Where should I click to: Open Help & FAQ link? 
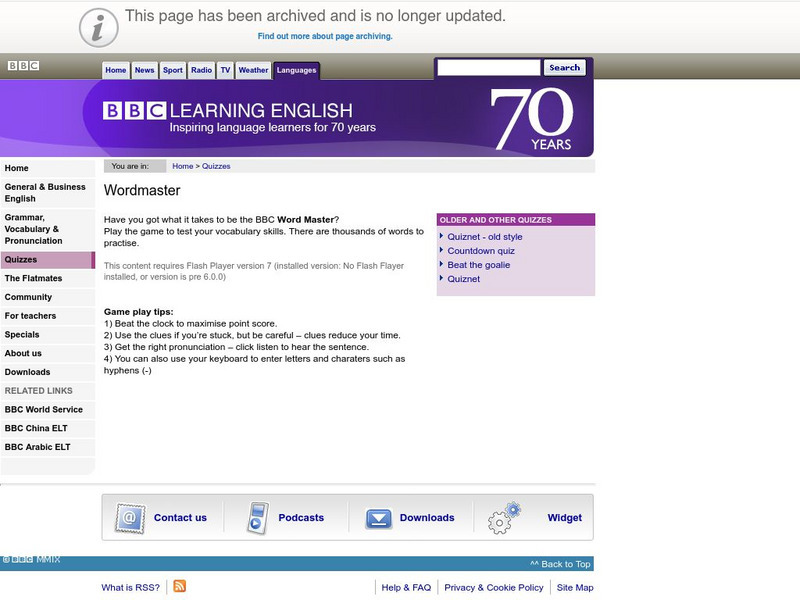406,587
